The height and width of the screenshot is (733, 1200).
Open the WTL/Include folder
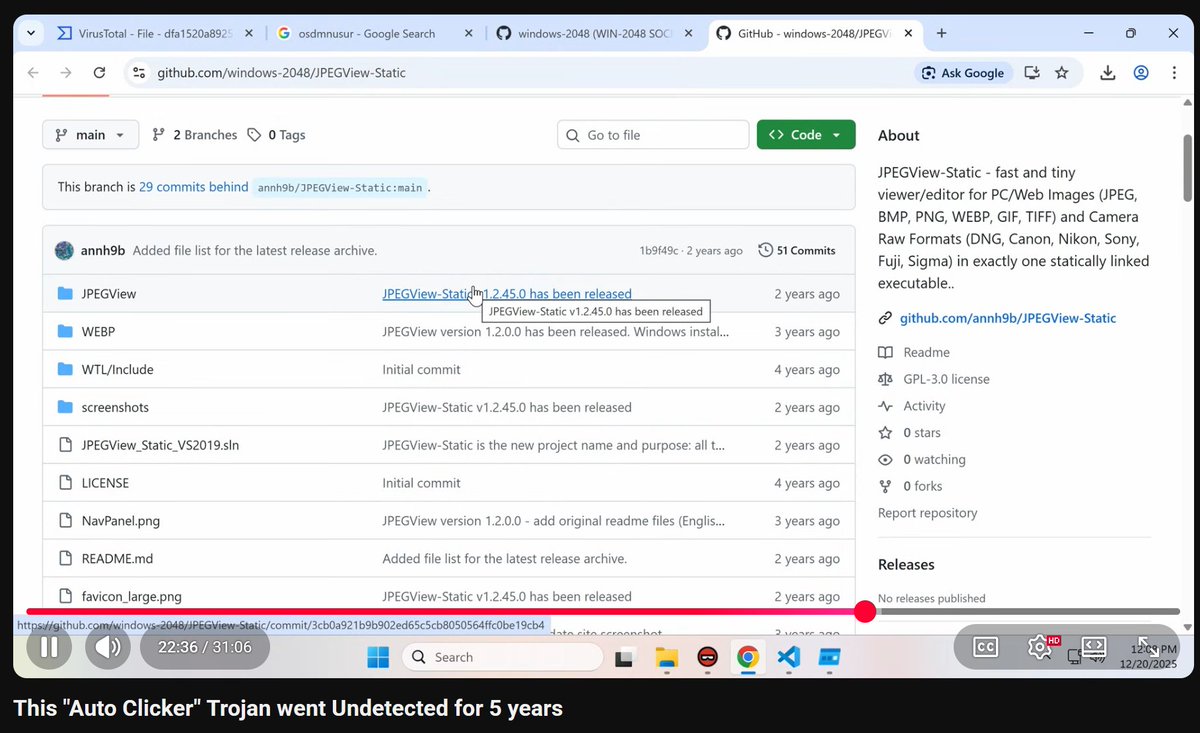118,369
